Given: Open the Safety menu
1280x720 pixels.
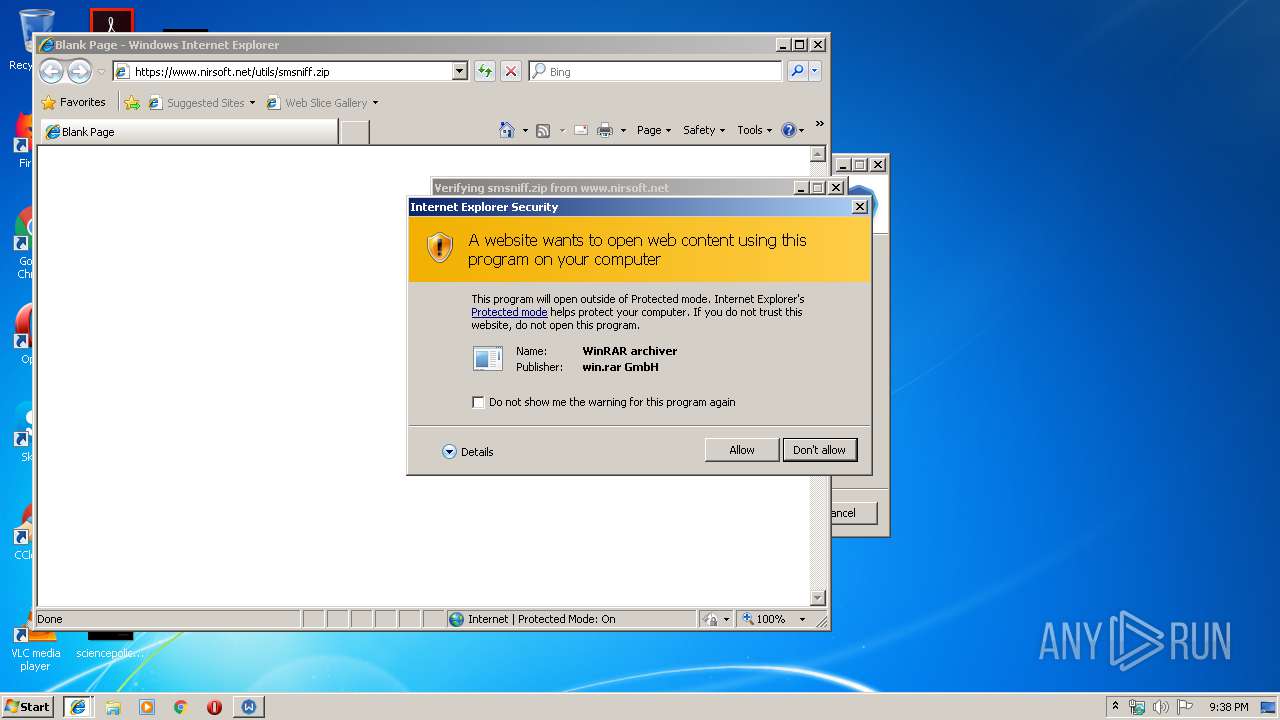Looking at the screenshot, I should (704, 130).
